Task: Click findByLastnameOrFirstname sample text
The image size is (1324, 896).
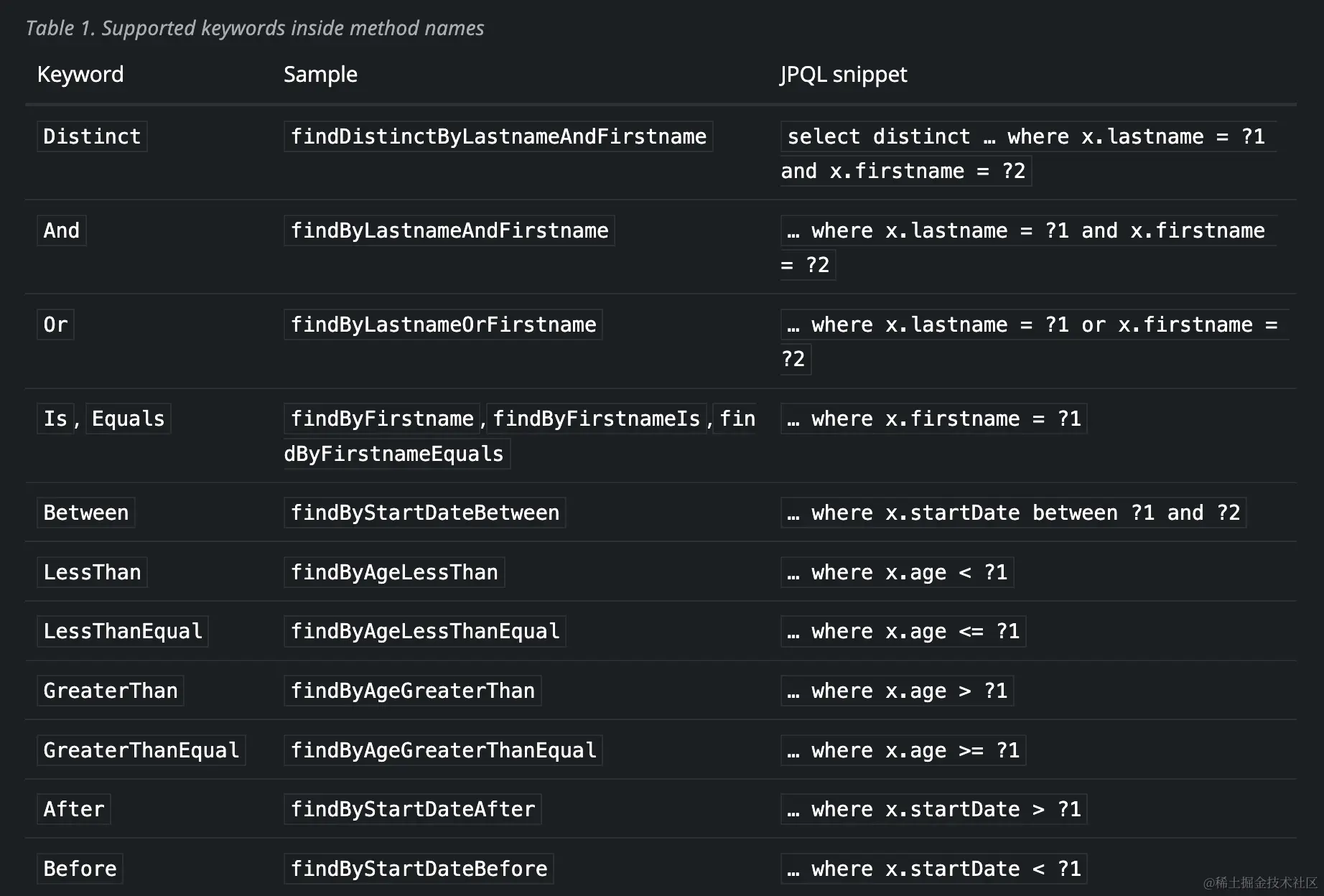Action: [x=443, y=325]
